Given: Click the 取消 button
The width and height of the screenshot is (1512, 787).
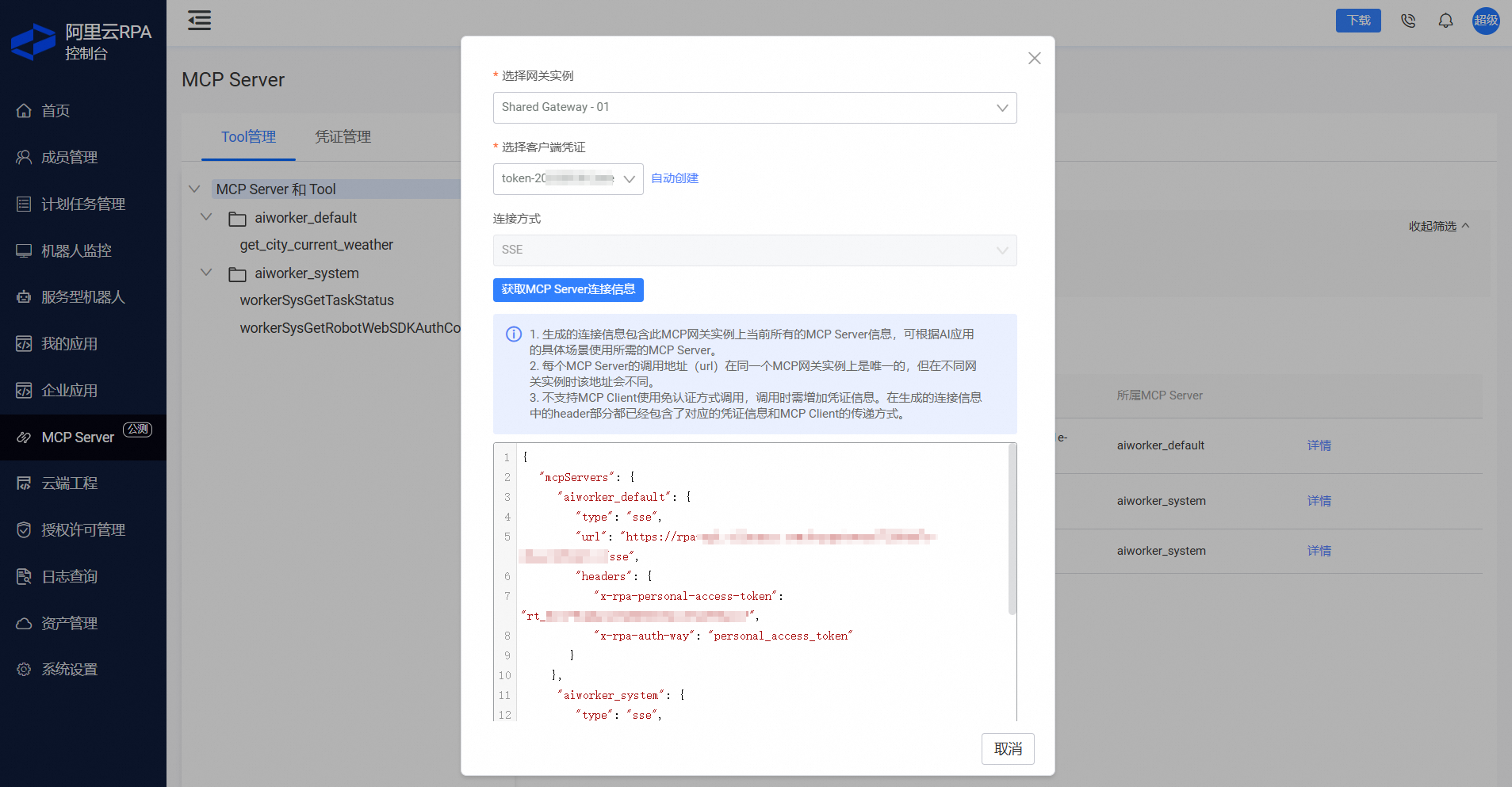Looking at the screenshot, I should click(x=1008, y=749).
